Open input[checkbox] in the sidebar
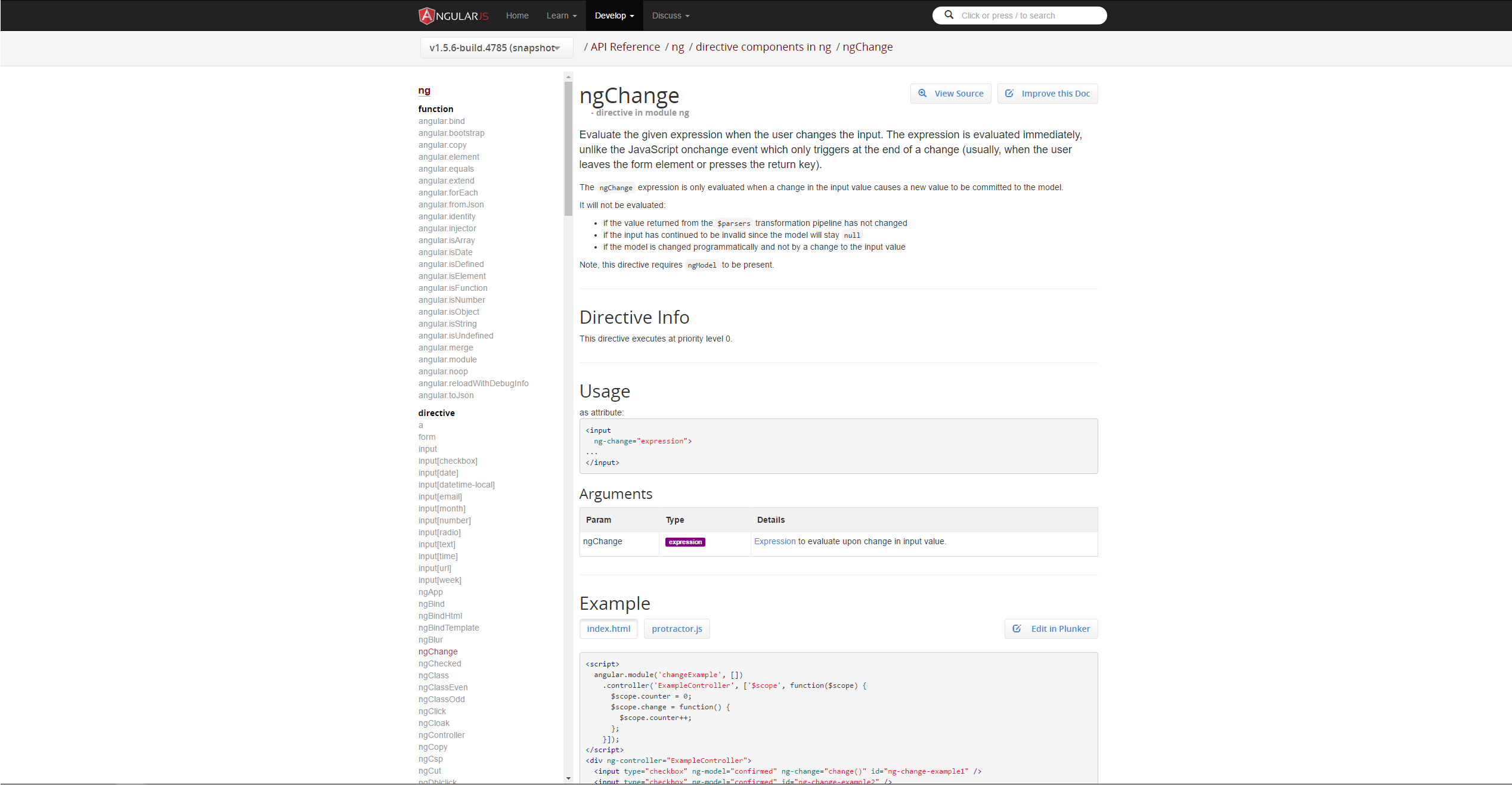Image resolution: width=1512 pixels, height=785 pixels. tap(448, 461)
